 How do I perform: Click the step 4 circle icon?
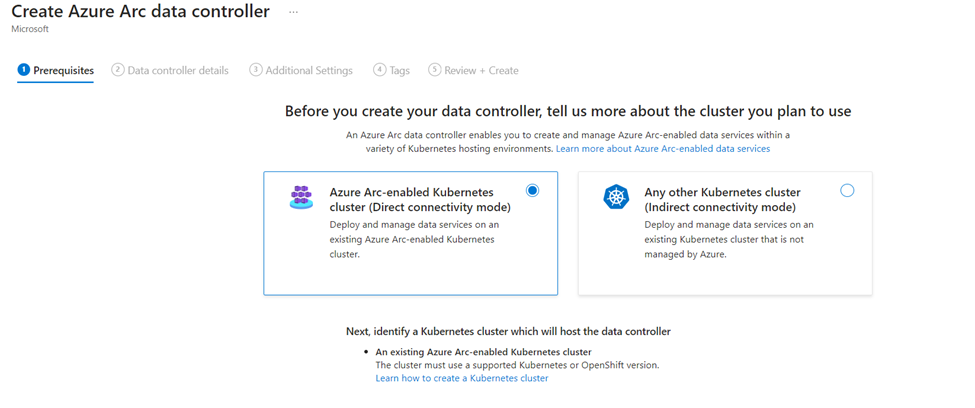point(379,70)
